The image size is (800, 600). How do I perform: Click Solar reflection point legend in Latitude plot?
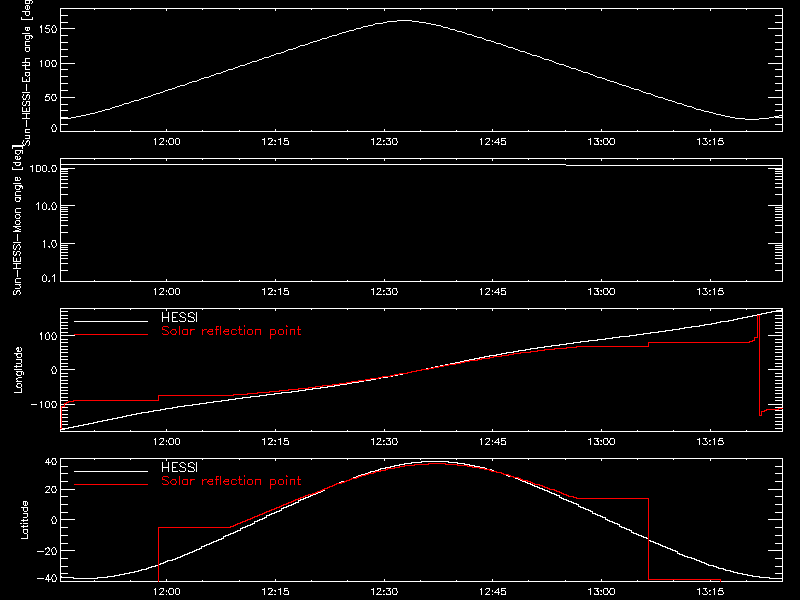point(231,481)
